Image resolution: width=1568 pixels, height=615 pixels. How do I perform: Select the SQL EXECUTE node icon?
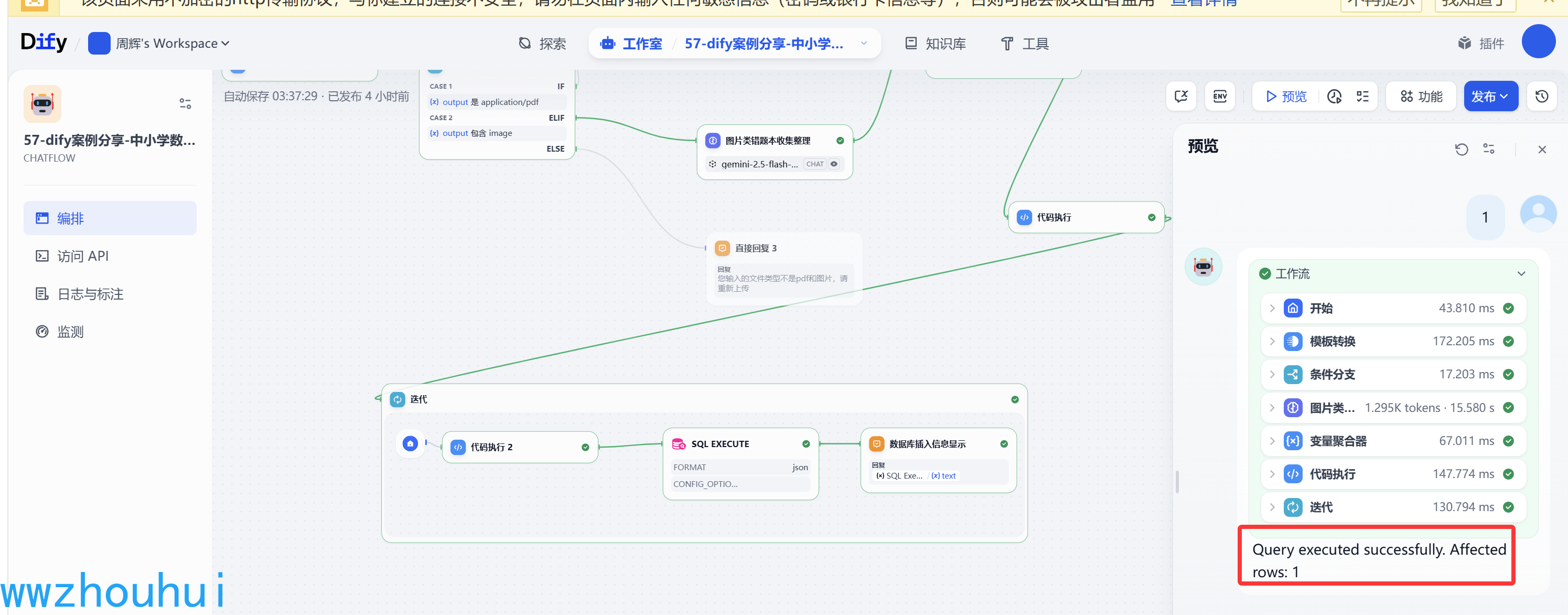click(x=678, y=444)
